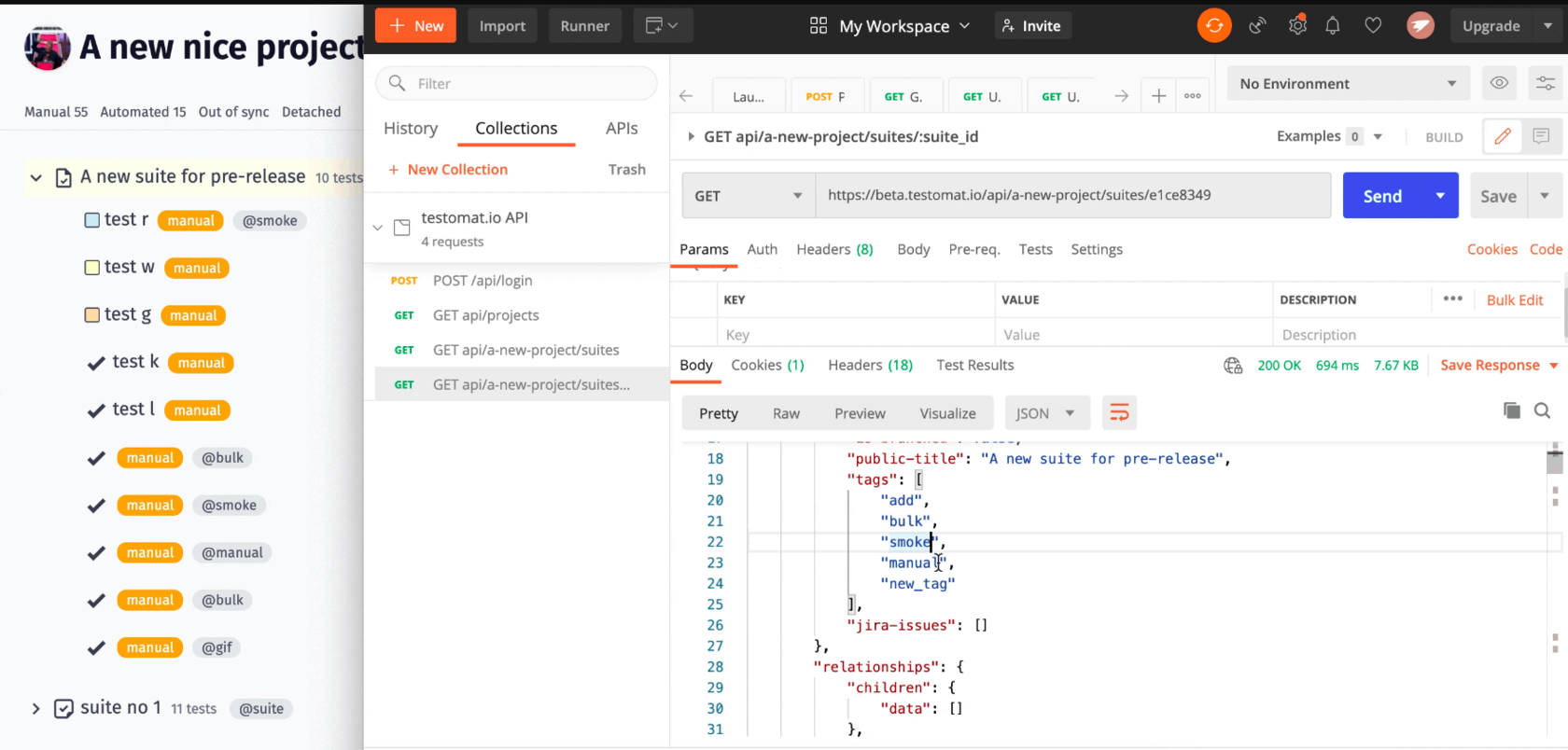
Task: Check the test r checkbox
Action: coord(92,220)
